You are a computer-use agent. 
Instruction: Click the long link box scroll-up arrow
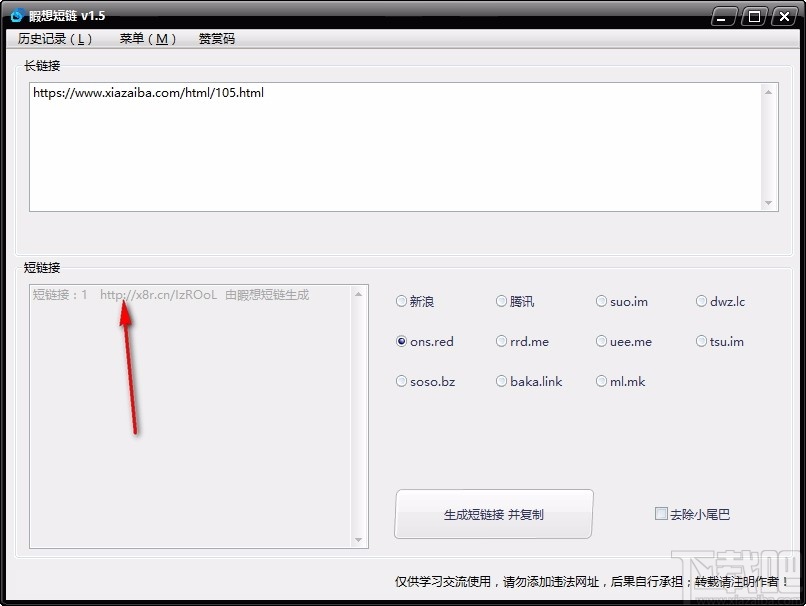point(768,92)
